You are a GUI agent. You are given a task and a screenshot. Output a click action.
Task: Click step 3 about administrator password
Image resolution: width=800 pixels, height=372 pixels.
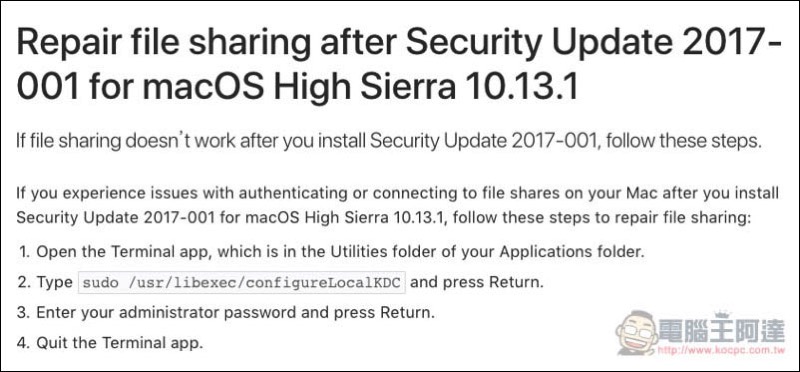tap(225, 313)
